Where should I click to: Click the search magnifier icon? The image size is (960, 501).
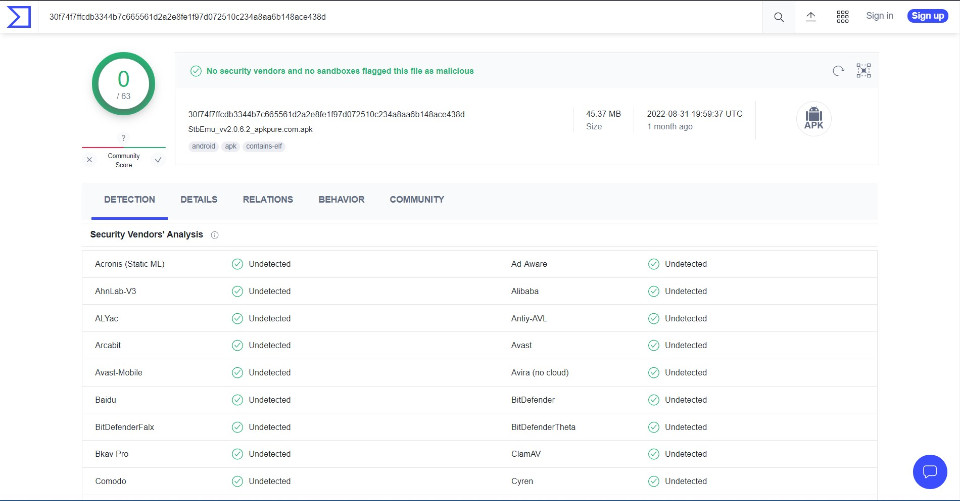click(779, 17)
